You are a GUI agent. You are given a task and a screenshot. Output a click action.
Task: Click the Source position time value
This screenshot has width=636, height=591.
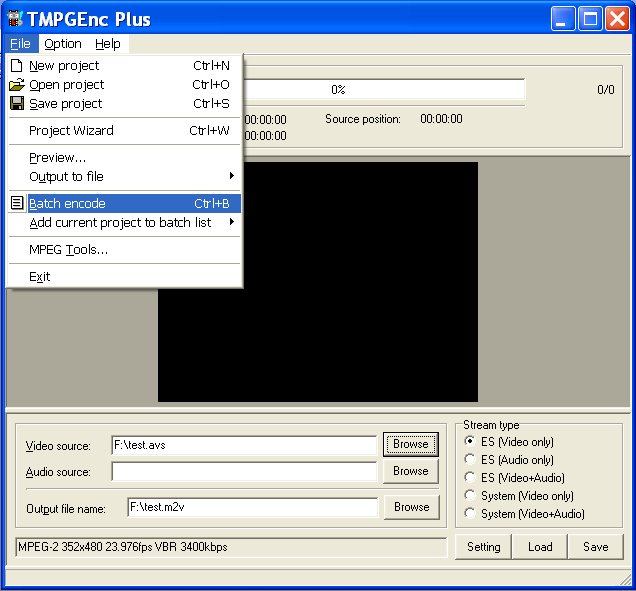(x=441, y=119)
